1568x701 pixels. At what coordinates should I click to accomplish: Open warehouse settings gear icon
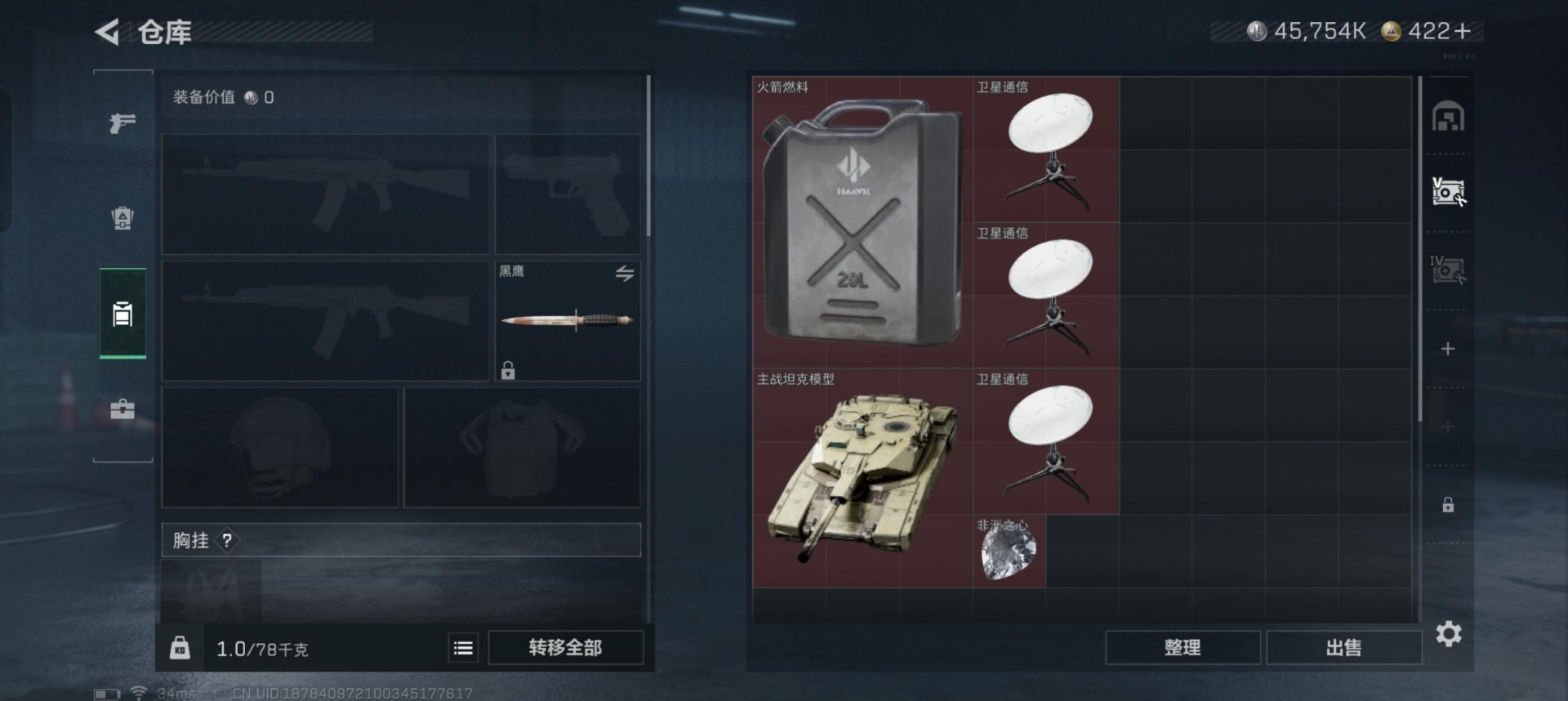[x=1449, y=634]
